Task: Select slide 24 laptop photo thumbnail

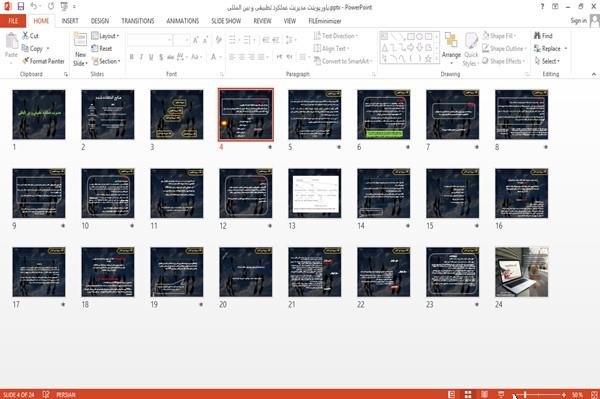Action: [x=522, y=272]
